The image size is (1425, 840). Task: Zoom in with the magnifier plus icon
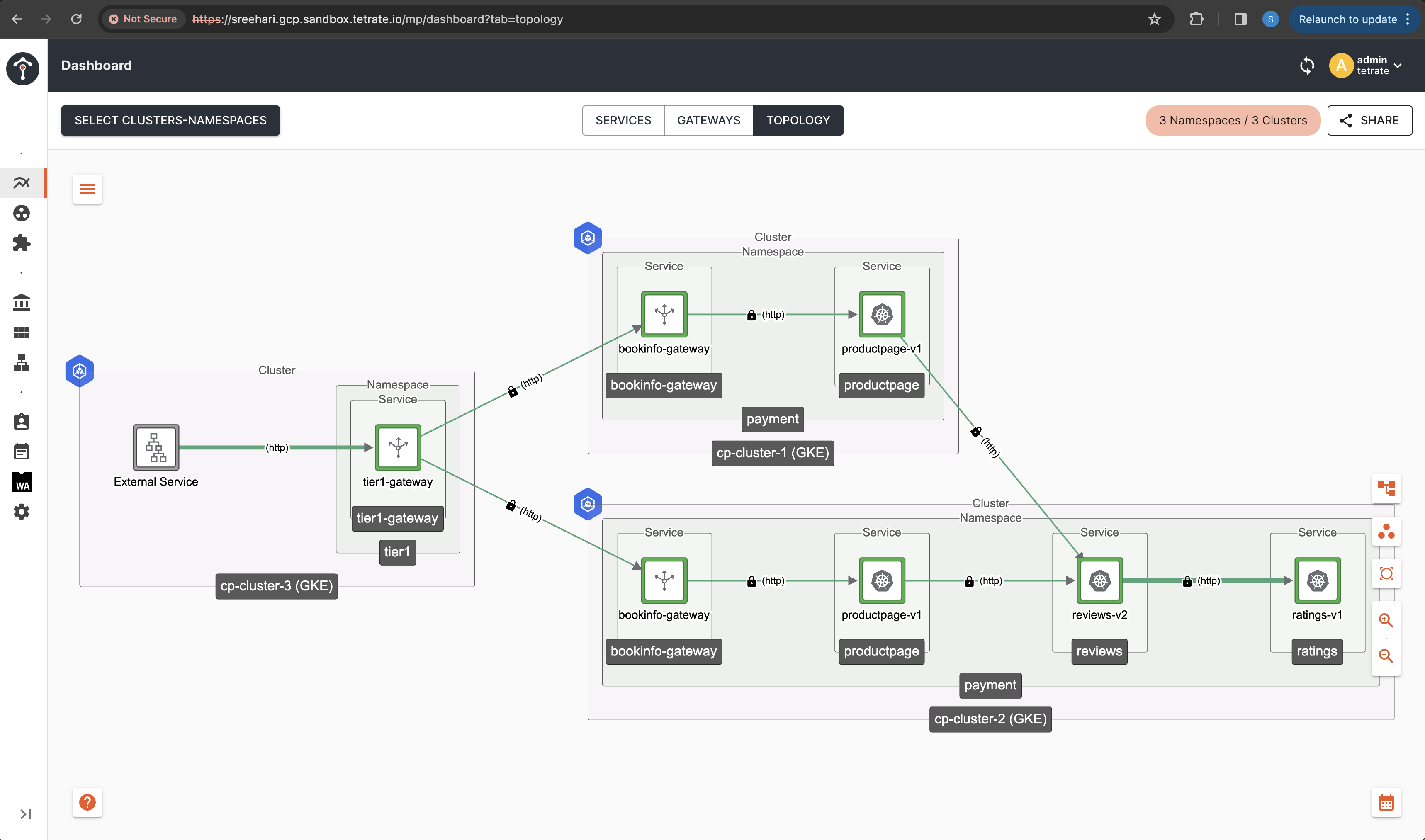1386,620
